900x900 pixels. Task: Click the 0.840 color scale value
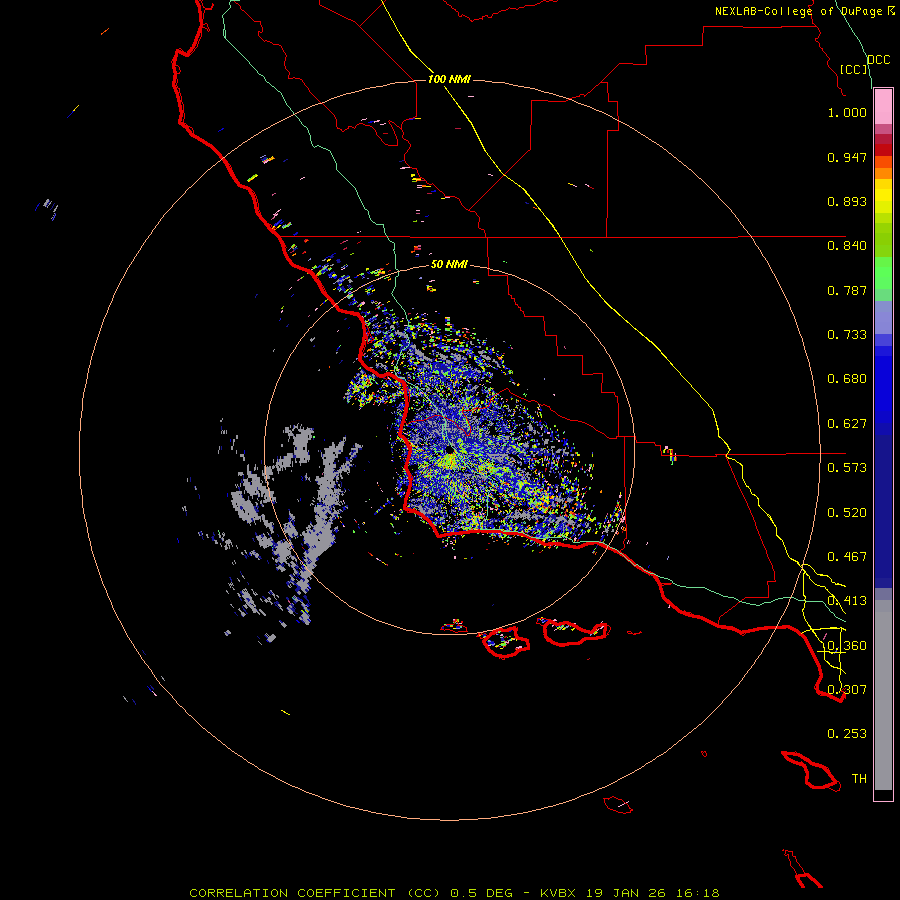point(847,246)
